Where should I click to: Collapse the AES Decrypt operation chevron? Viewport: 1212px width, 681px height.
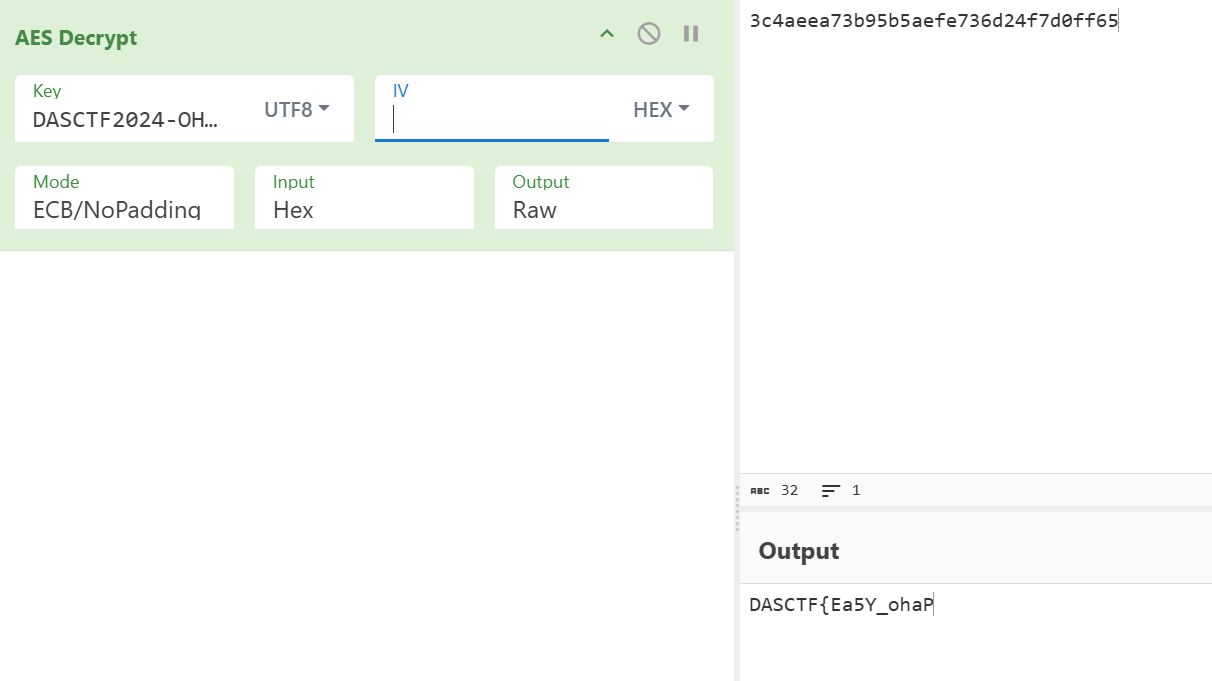[x=606, y=34]
